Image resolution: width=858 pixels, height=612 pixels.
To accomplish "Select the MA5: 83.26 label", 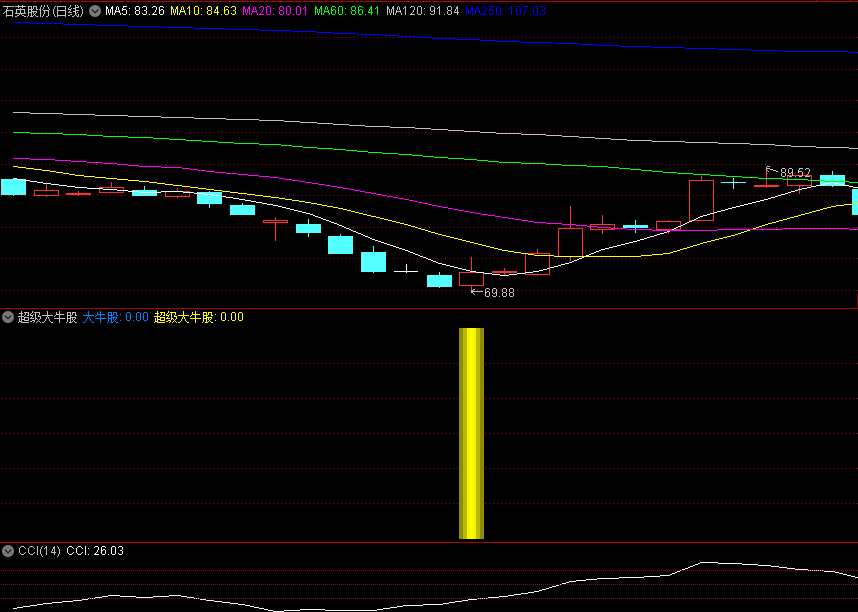I will pos(135,11).
